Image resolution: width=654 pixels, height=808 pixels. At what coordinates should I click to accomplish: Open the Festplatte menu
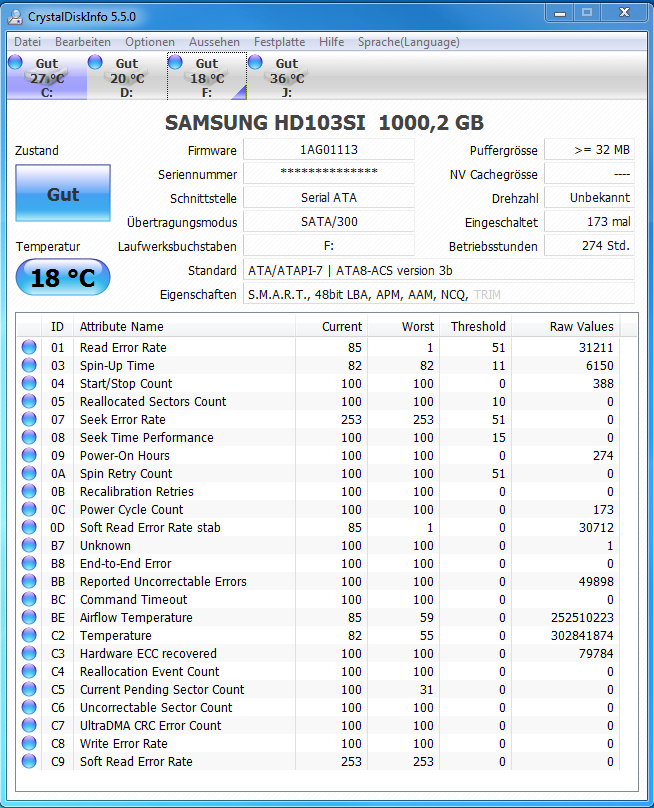pyautogui.click(x=279, y=42)
